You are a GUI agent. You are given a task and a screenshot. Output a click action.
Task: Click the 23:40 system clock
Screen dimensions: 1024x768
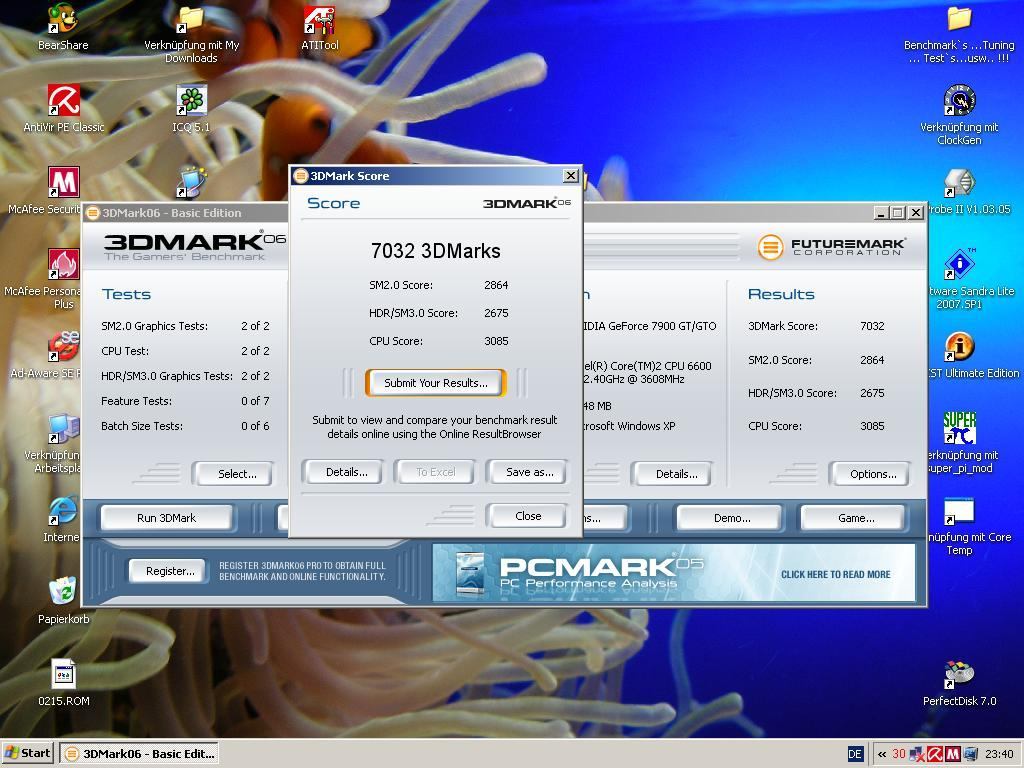[x=999, y=754]
